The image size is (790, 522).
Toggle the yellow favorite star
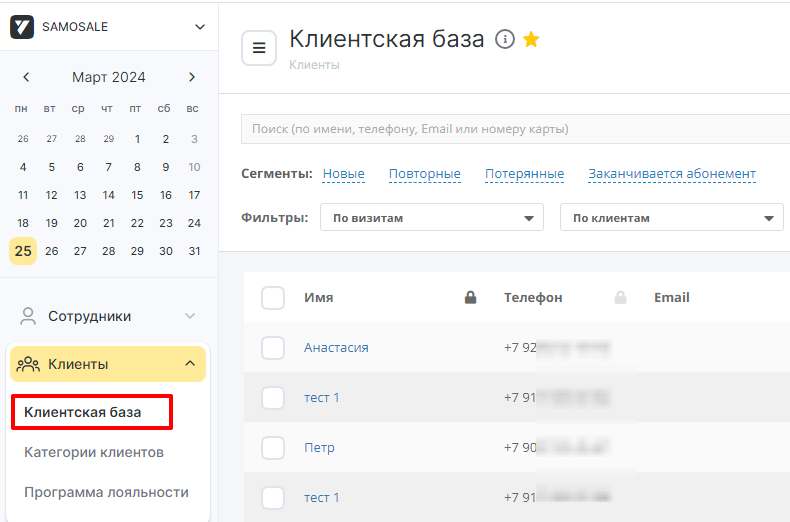click(x=531, y=39)
